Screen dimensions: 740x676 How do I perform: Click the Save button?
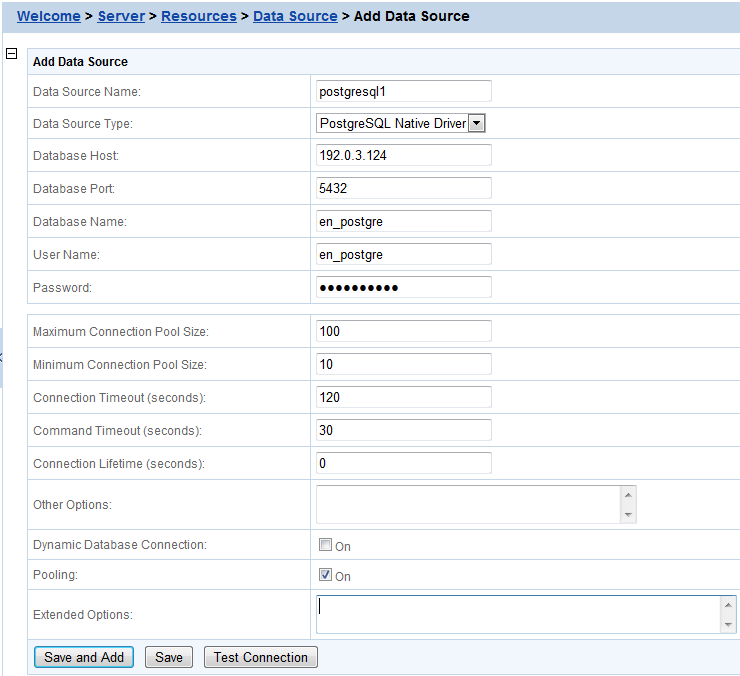pos(169,657)
